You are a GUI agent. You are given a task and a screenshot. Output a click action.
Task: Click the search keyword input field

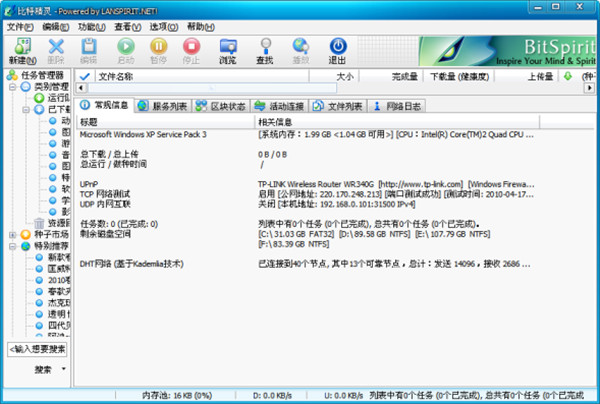[x=38, y=349]
